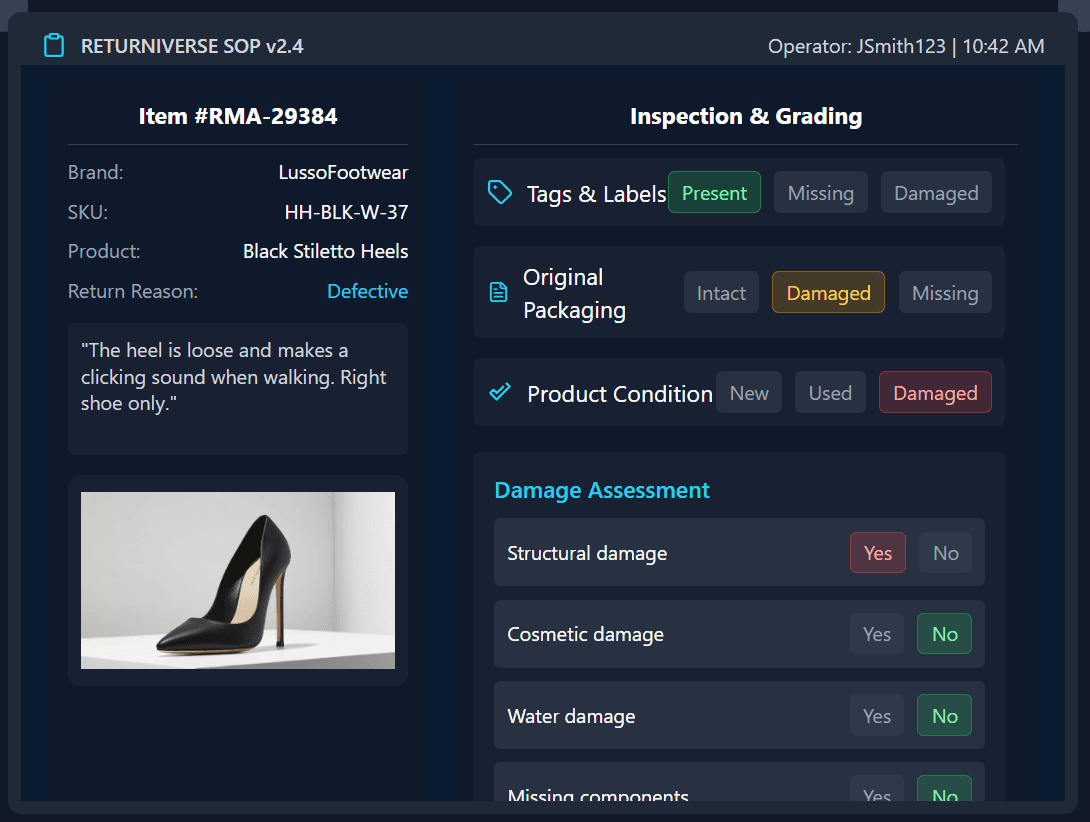Click Damaged under Product Condition
This screenshot has height=822, width=1090.
point(935,392)
